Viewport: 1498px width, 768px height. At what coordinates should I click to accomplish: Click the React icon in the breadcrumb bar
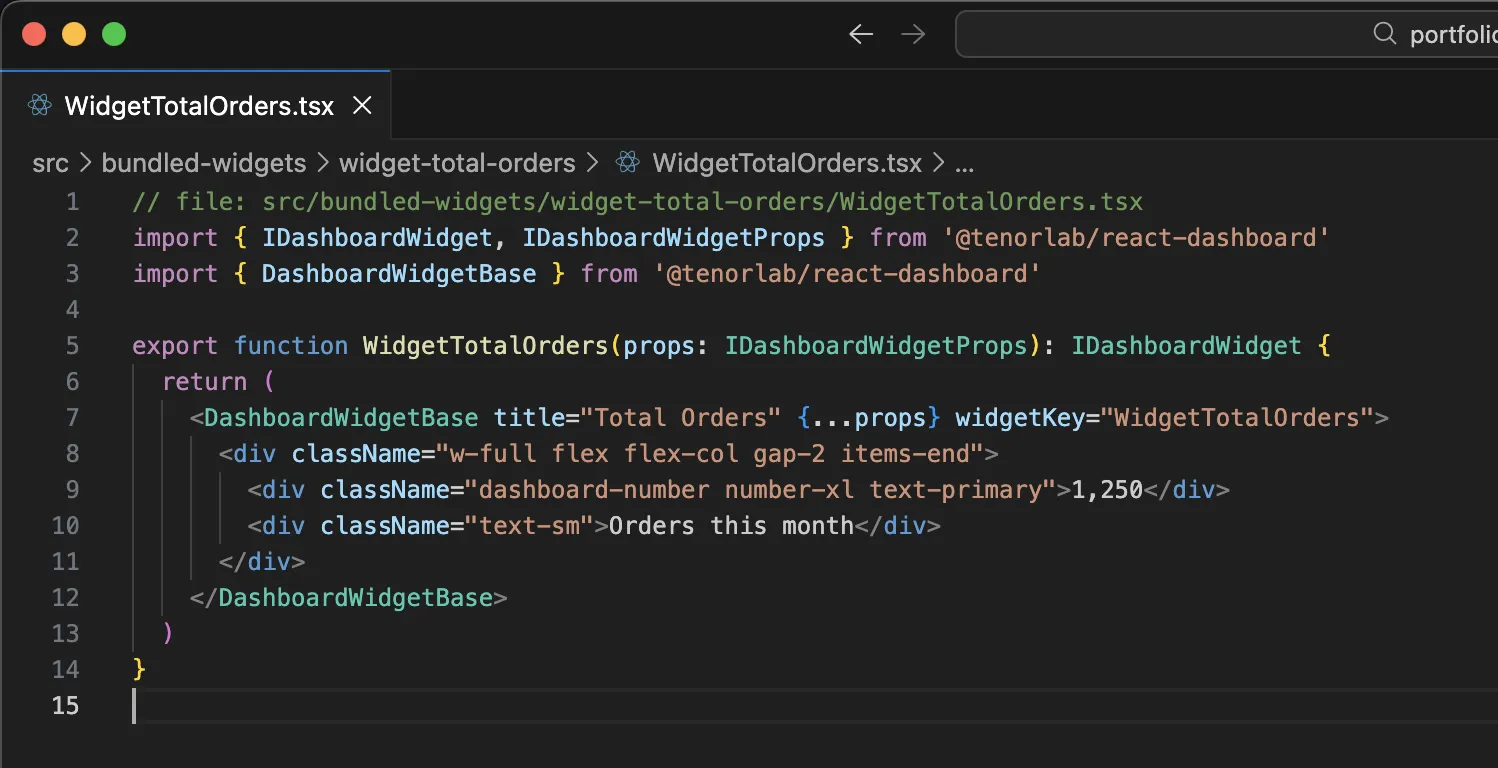(x=627, y=162)
